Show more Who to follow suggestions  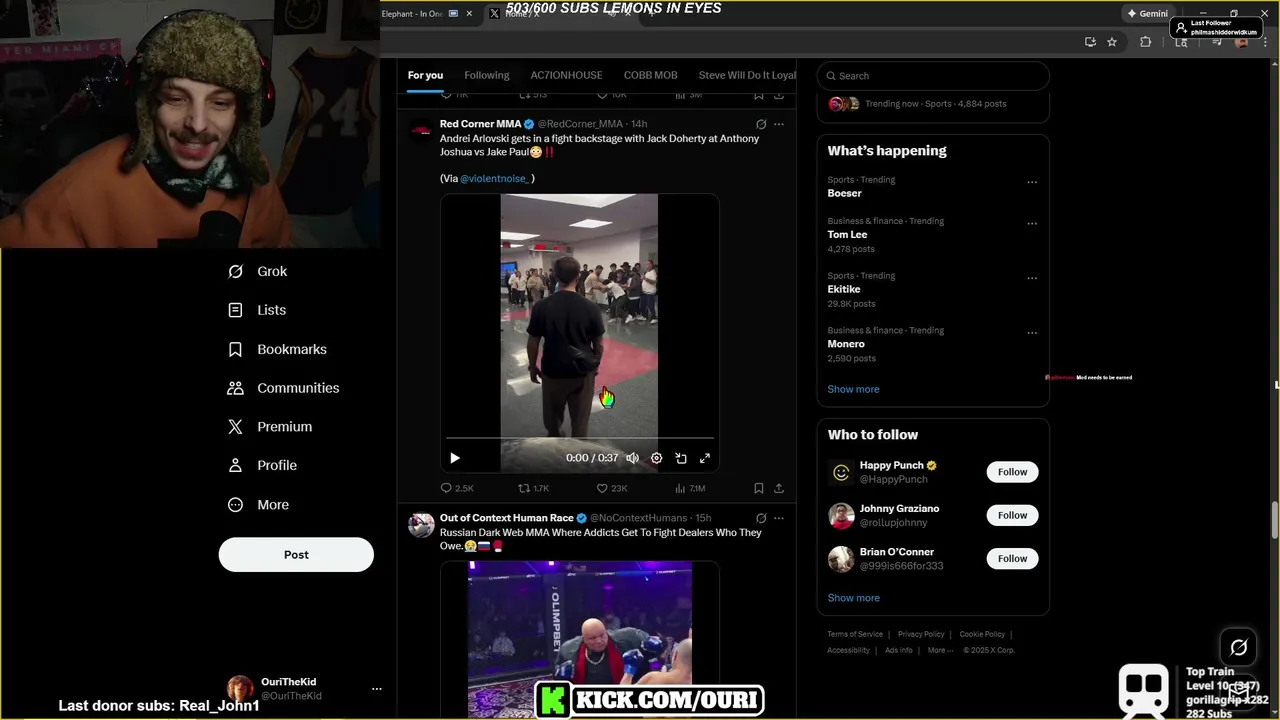(x=853, y=598)
